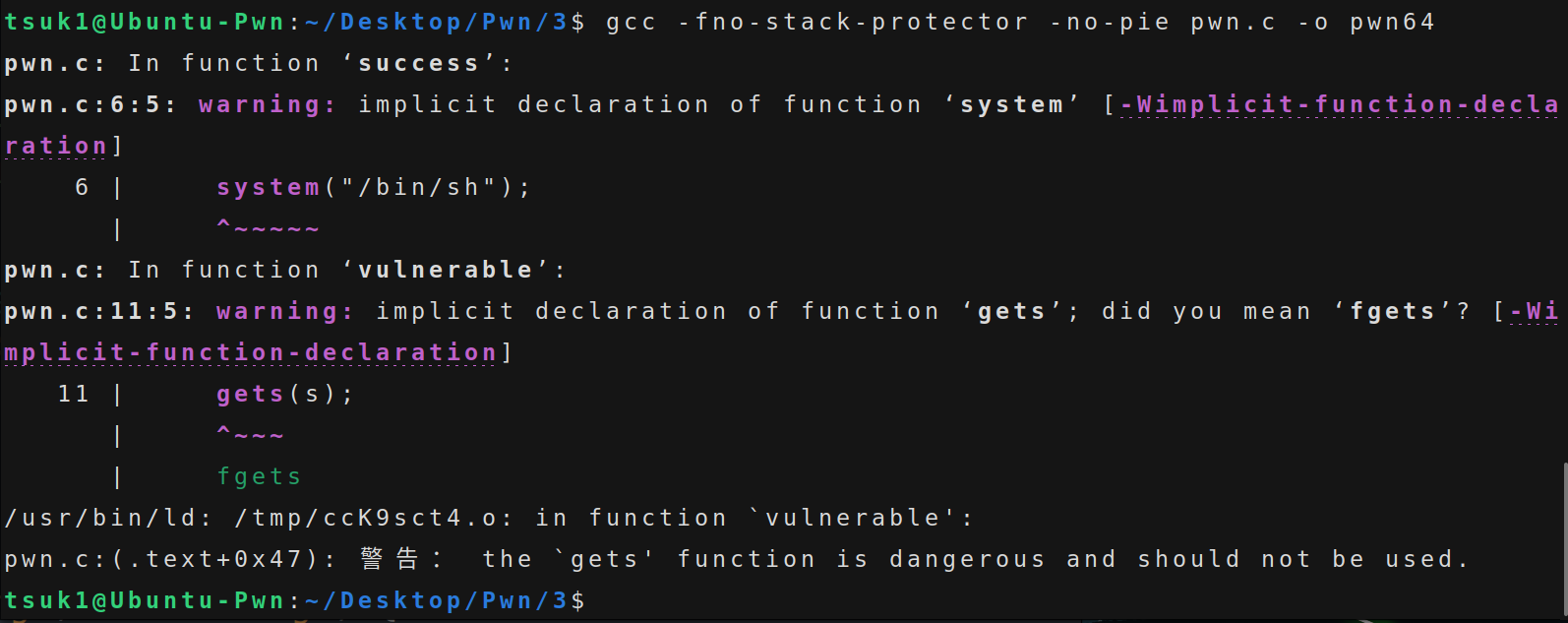Viewport: 1568px width, 623px height.
Task: Click the terminal scrollbar thumb
Action: point(1563,539)
